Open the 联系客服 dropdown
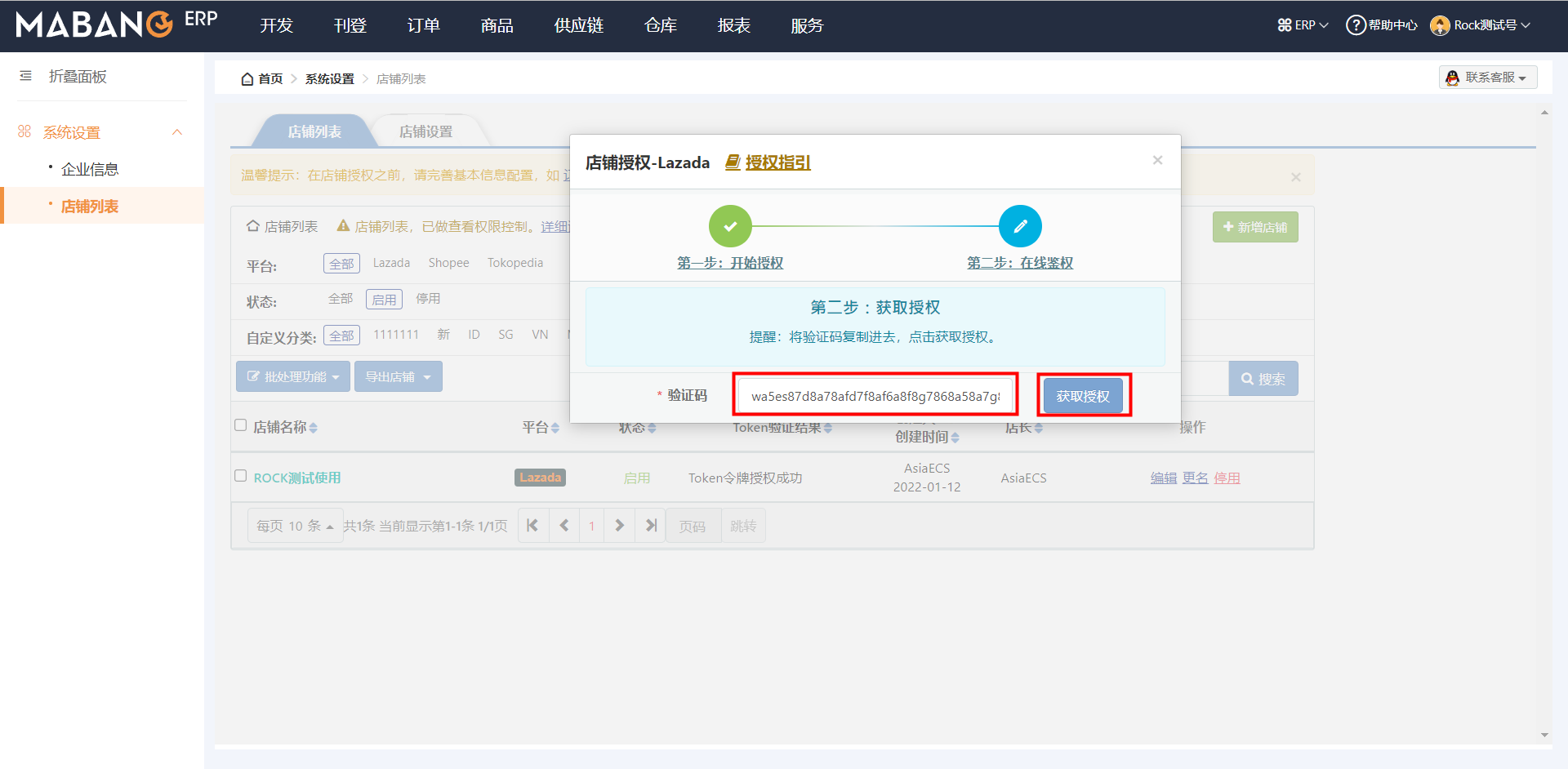Viewport: 1568px width, 769px height. (x=1488, y=78)
